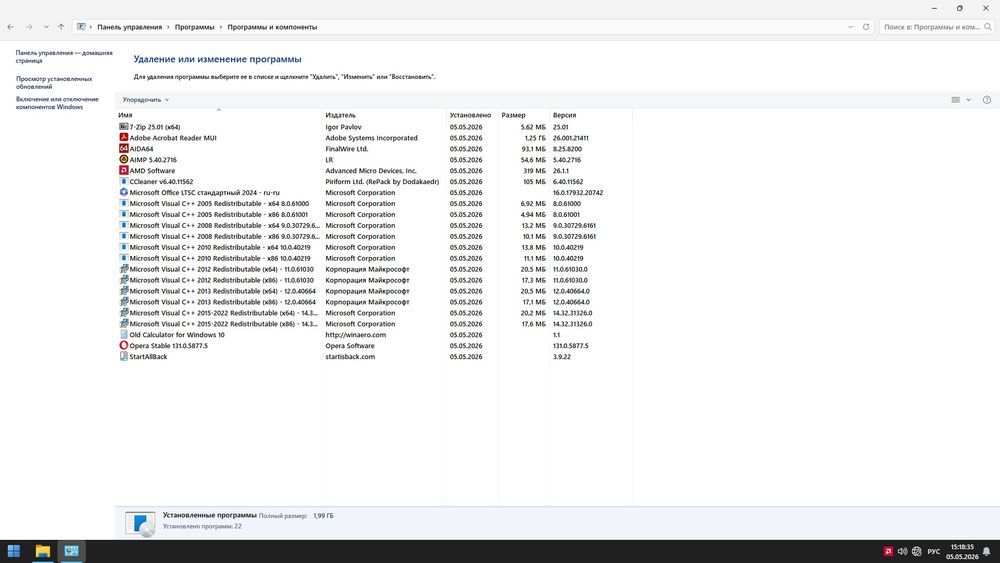This screenshot has width=1000, height=563.
Task: Select startisback.com publisher cell
Action: [350, 356]
